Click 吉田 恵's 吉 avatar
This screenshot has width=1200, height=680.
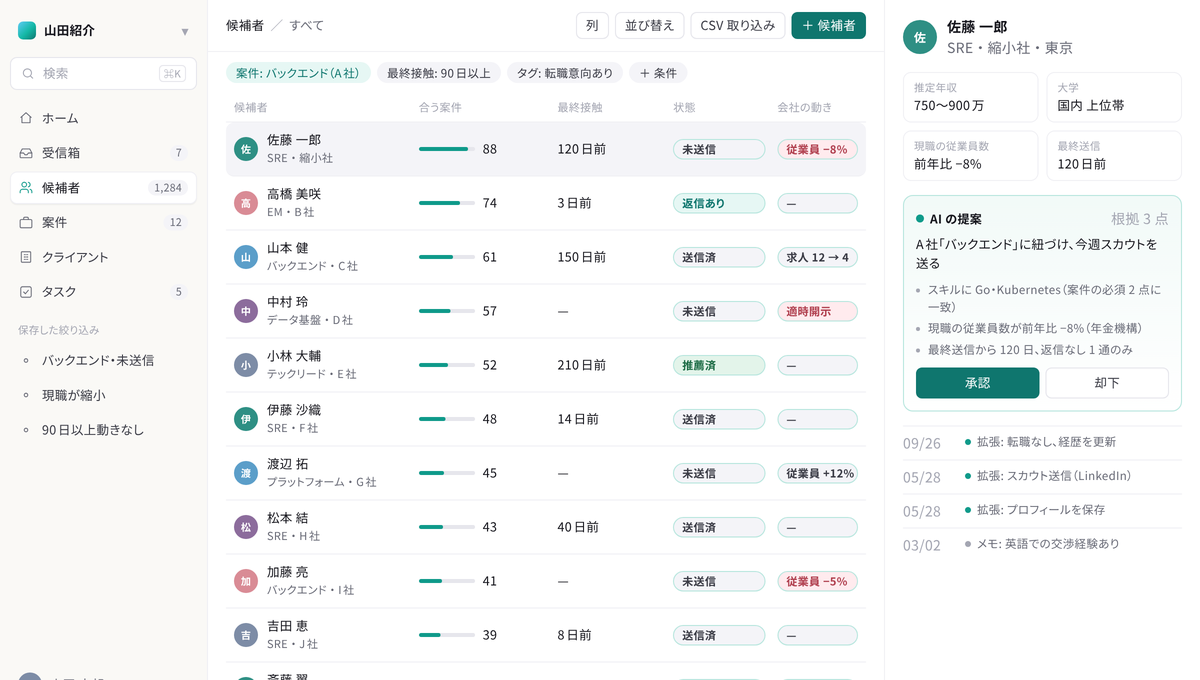pyautogui.click(x=246, y=635)
